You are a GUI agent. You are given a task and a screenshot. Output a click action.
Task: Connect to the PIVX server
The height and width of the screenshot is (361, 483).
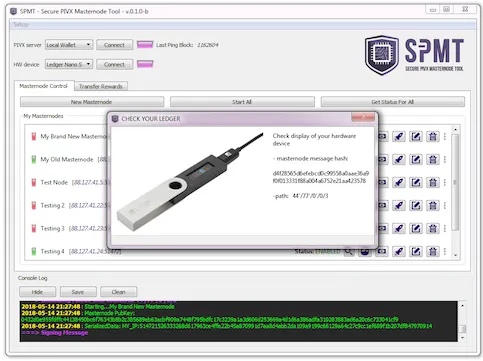point(114,45)
